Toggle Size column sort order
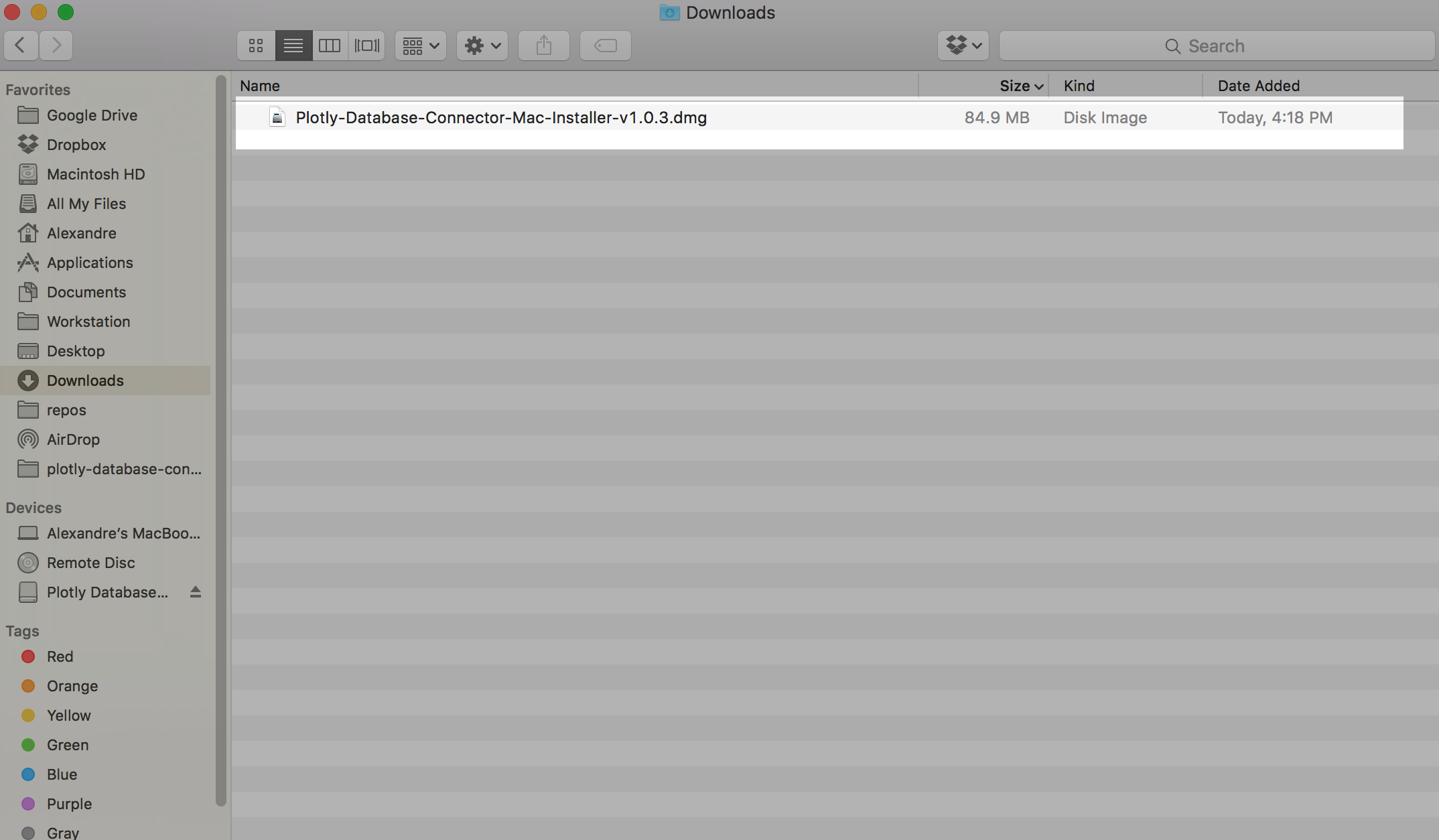 [1018, 85]
